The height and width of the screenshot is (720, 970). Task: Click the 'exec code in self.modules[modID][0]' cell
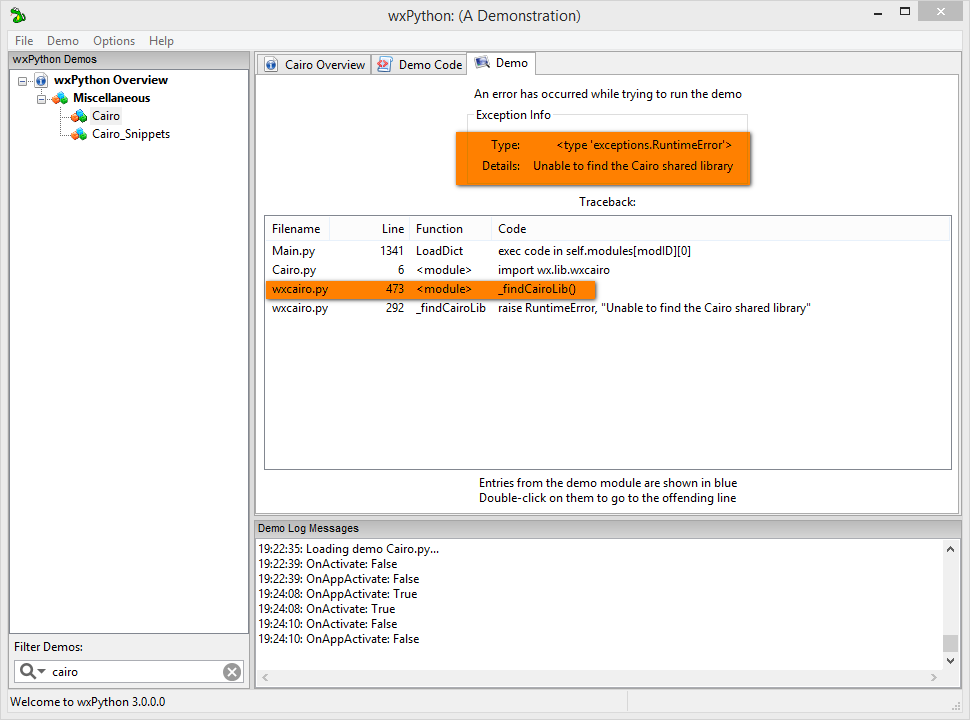(x=594, y=251)
